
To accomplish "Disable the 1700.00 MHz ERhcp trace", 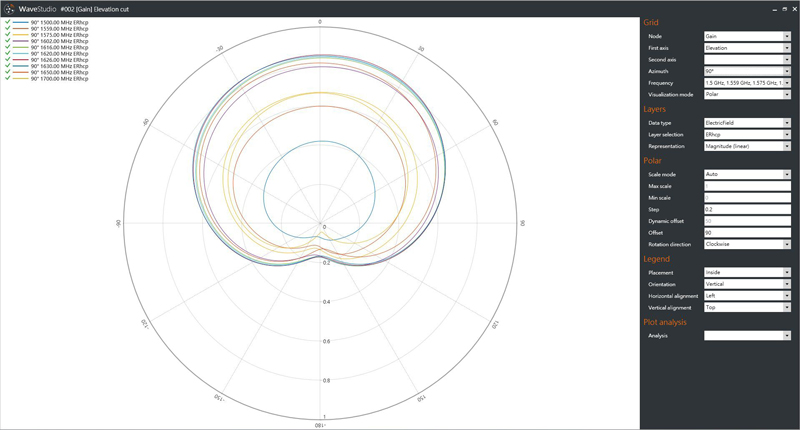I will point(7,79).
